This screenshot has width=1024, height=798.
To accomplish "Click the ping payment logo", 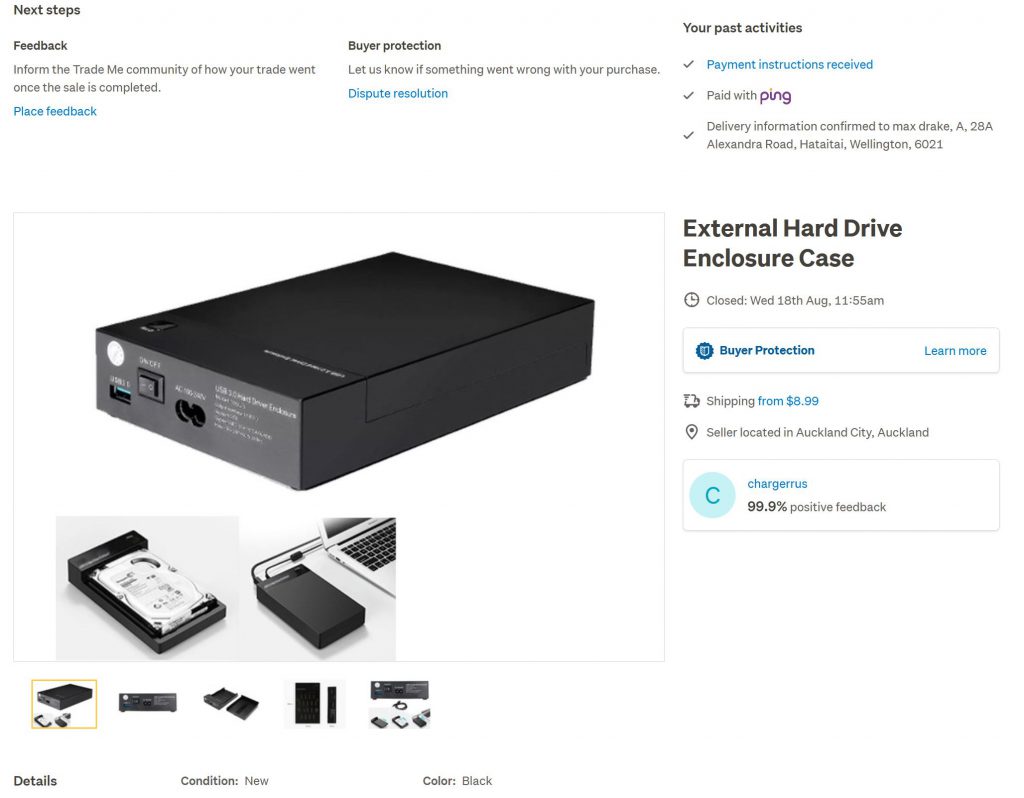I will click(x=775, y=96).
